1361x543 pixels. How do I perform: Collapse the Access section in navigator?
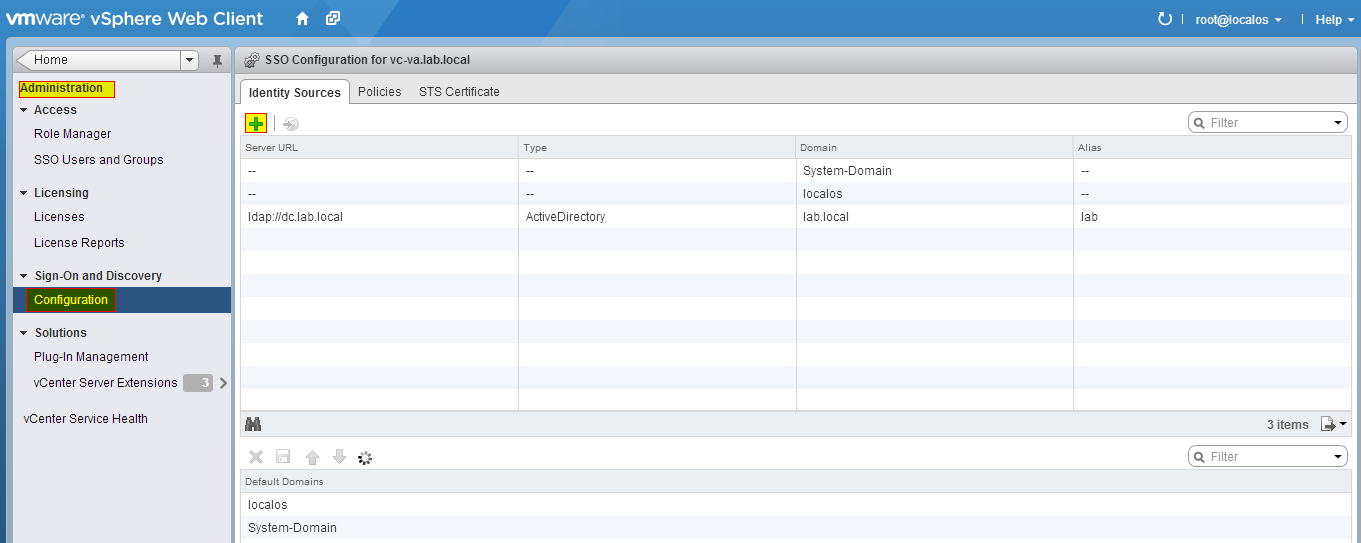click(x=24, y=110)
